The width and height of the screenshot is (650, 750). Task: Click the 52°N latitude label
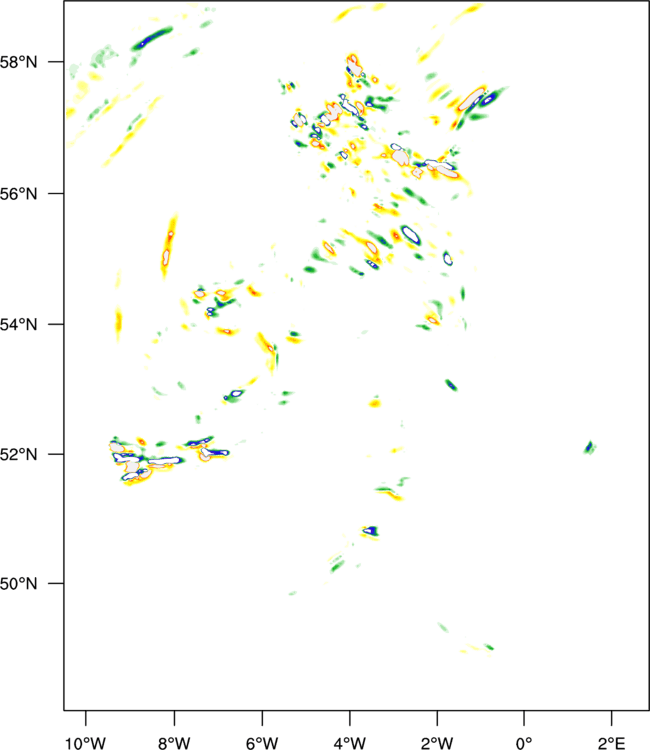coord(18,454)
